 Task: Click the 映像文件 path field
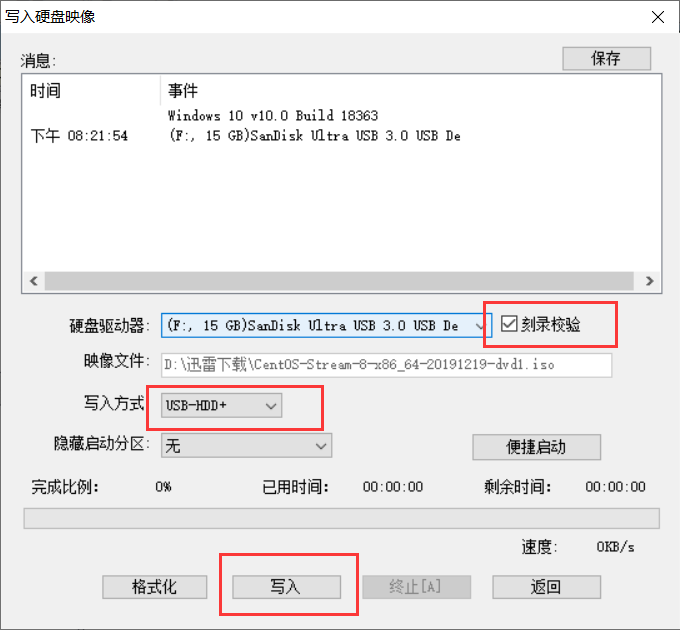click(386, 365)
